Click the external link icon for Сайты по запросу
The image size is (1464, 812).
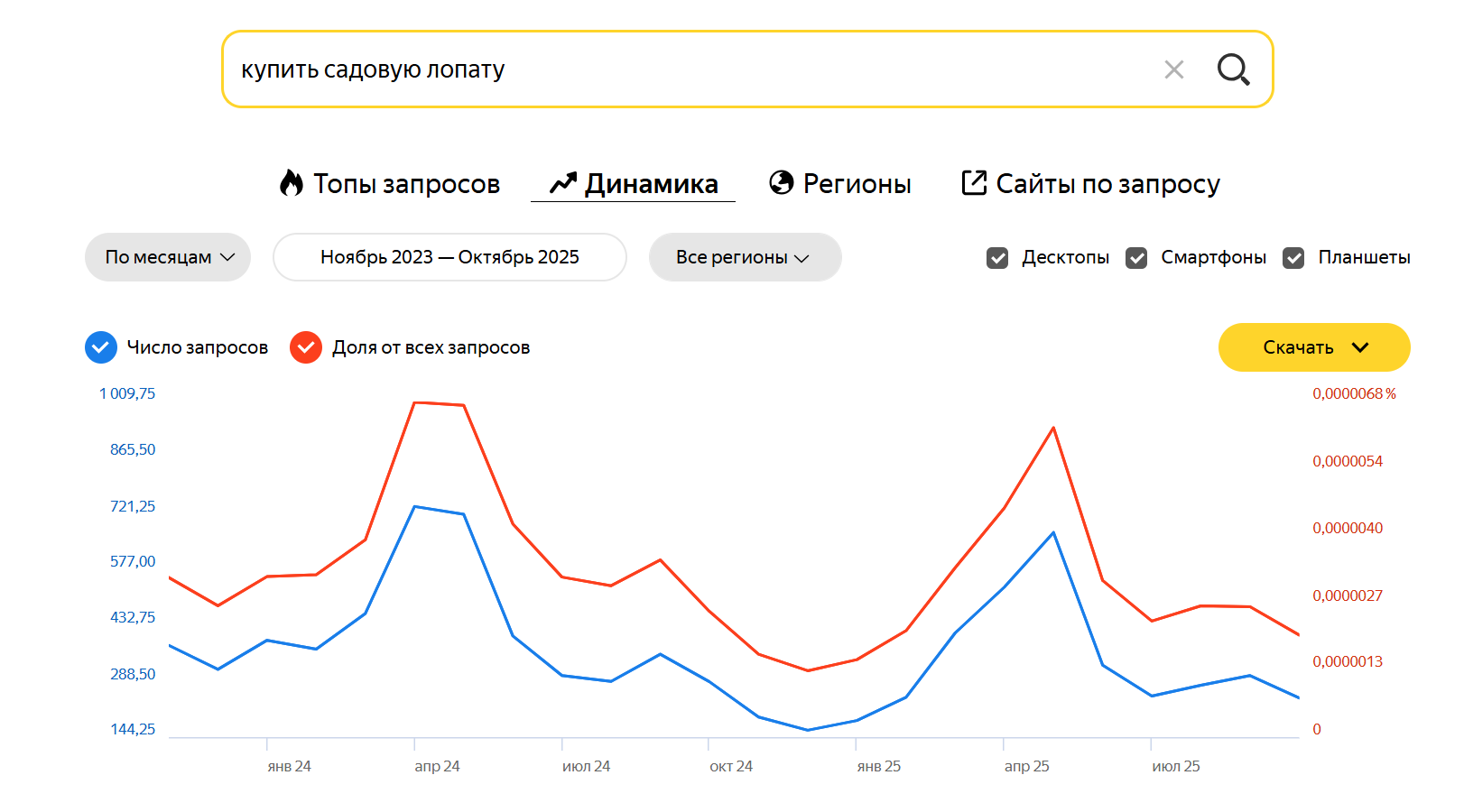coord(974,183)
